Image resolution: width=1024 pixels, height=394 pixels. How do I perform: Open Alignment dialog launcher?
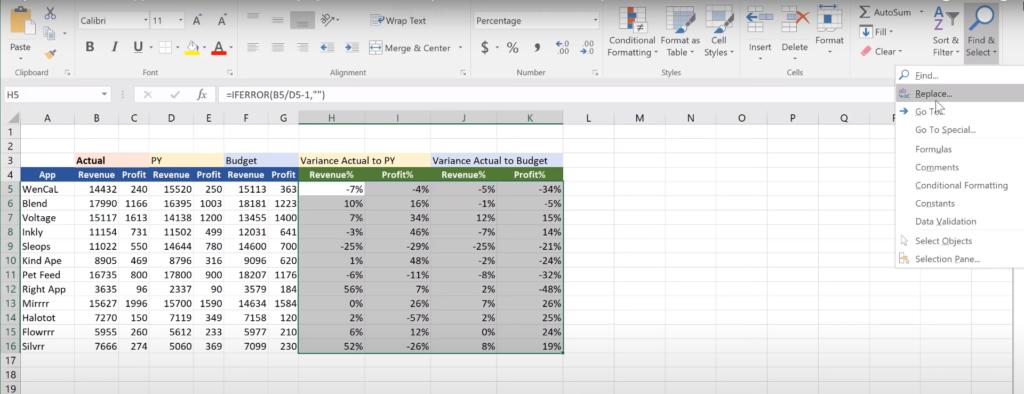[x=463, y=73]
